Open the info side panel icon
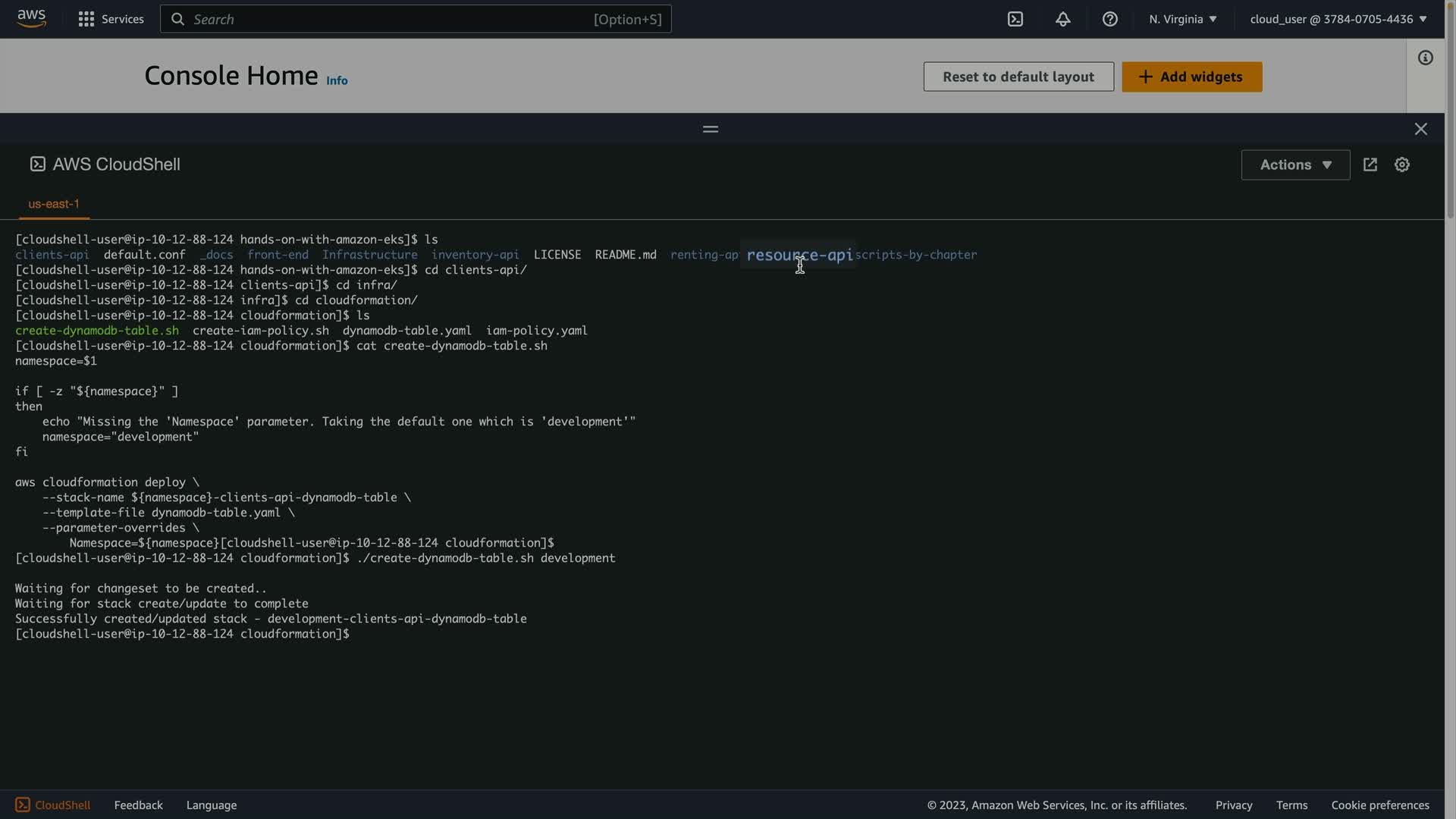The width and height of the screenshot is (1456, 819). click(x=1425, y=58)
